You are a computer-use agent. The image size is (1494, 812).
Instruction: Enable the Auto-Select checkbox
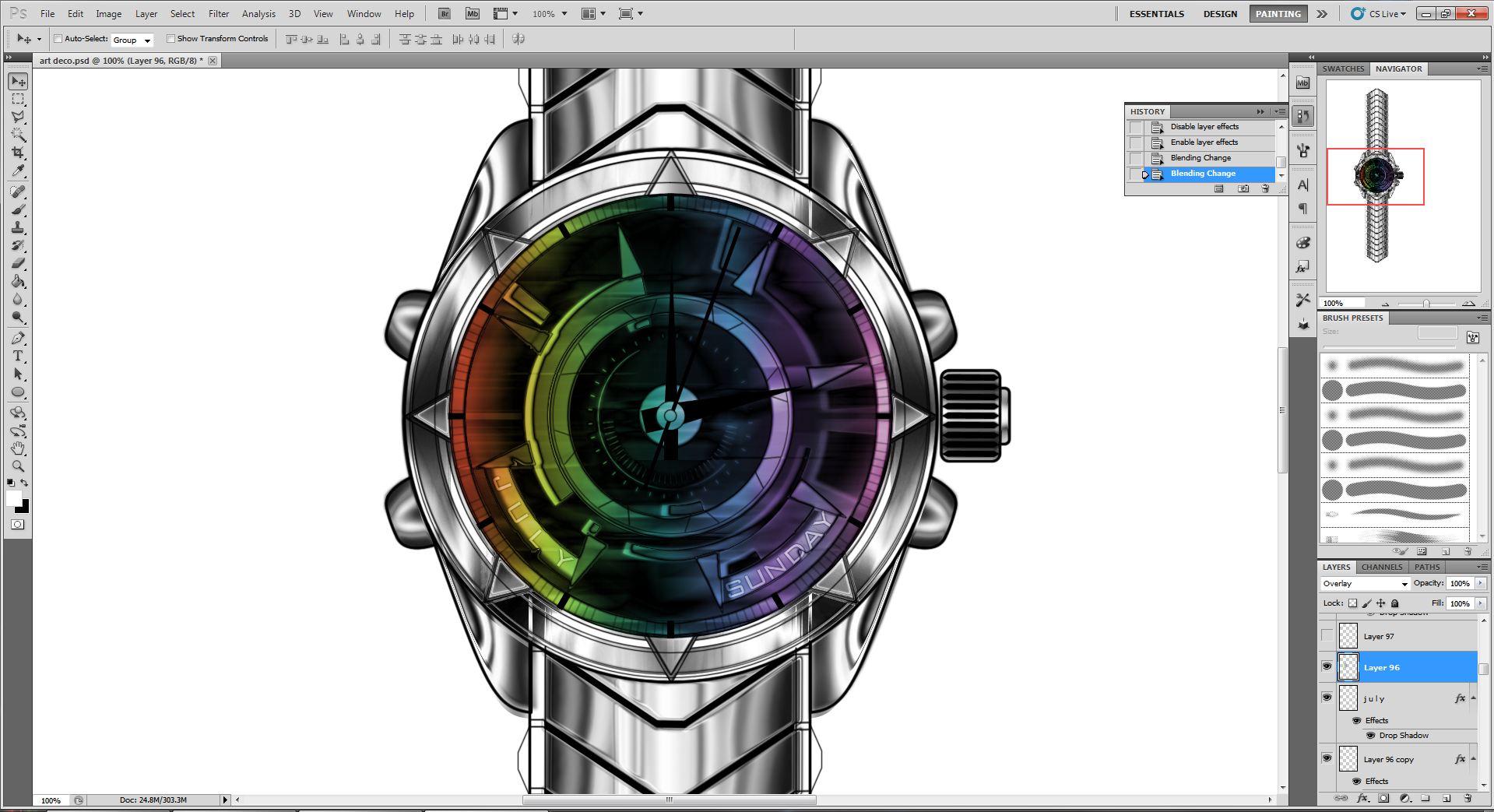coord(58,39)
